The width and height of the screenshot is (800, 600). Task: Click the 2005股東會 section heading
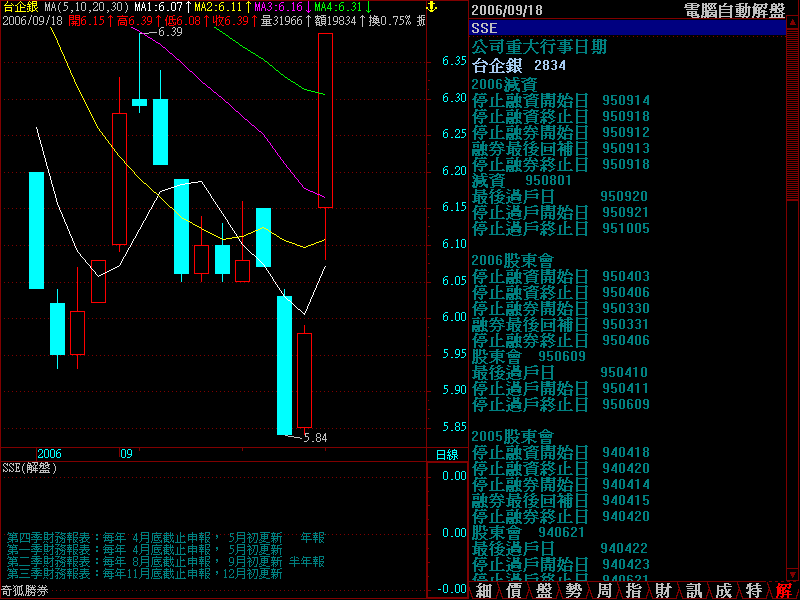pos(512,437)
